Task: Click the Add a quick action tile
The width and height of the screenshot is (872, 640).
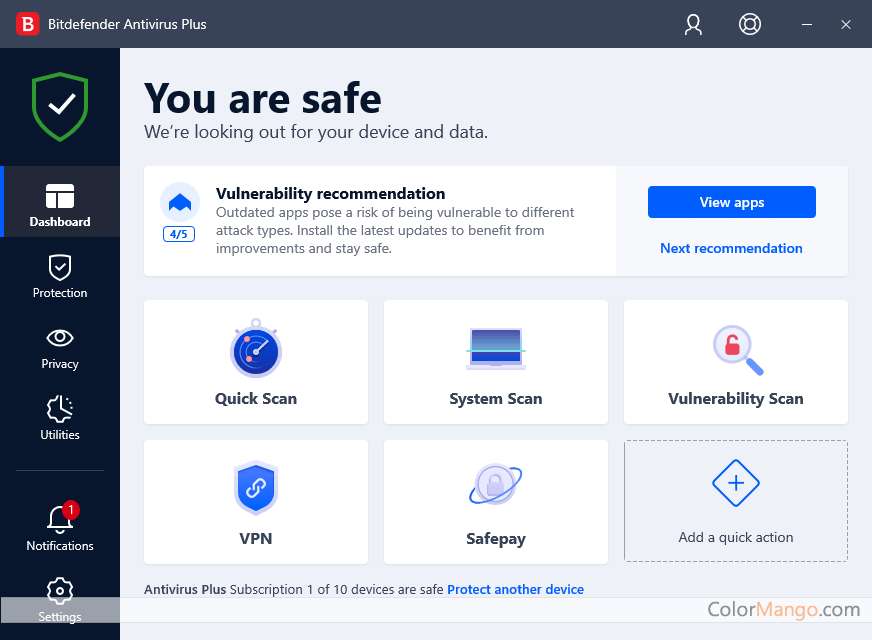Action: click(x=735, y=501)
